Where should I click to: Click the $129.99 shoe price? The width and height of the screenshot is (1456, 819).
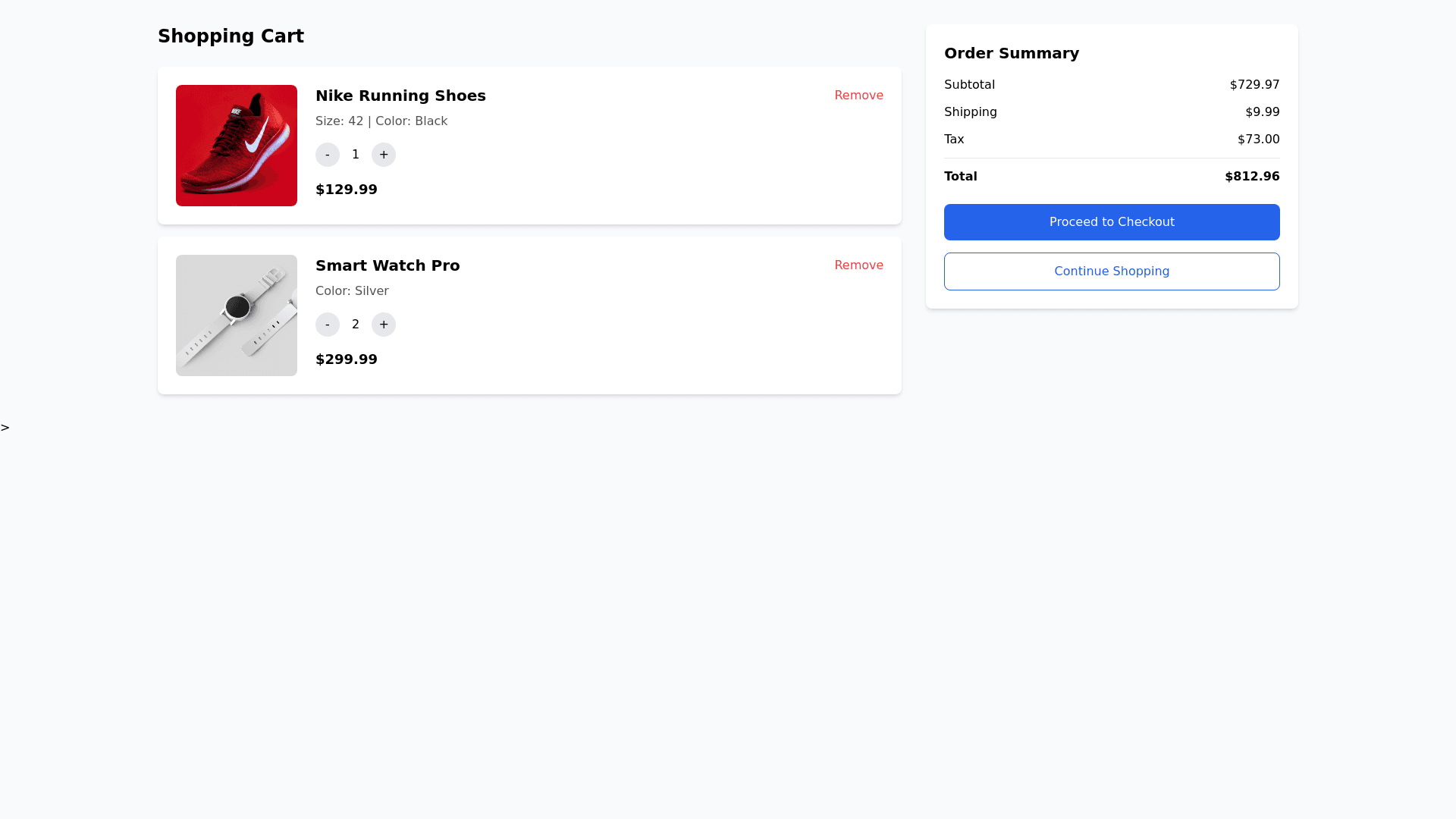point(347,190)
